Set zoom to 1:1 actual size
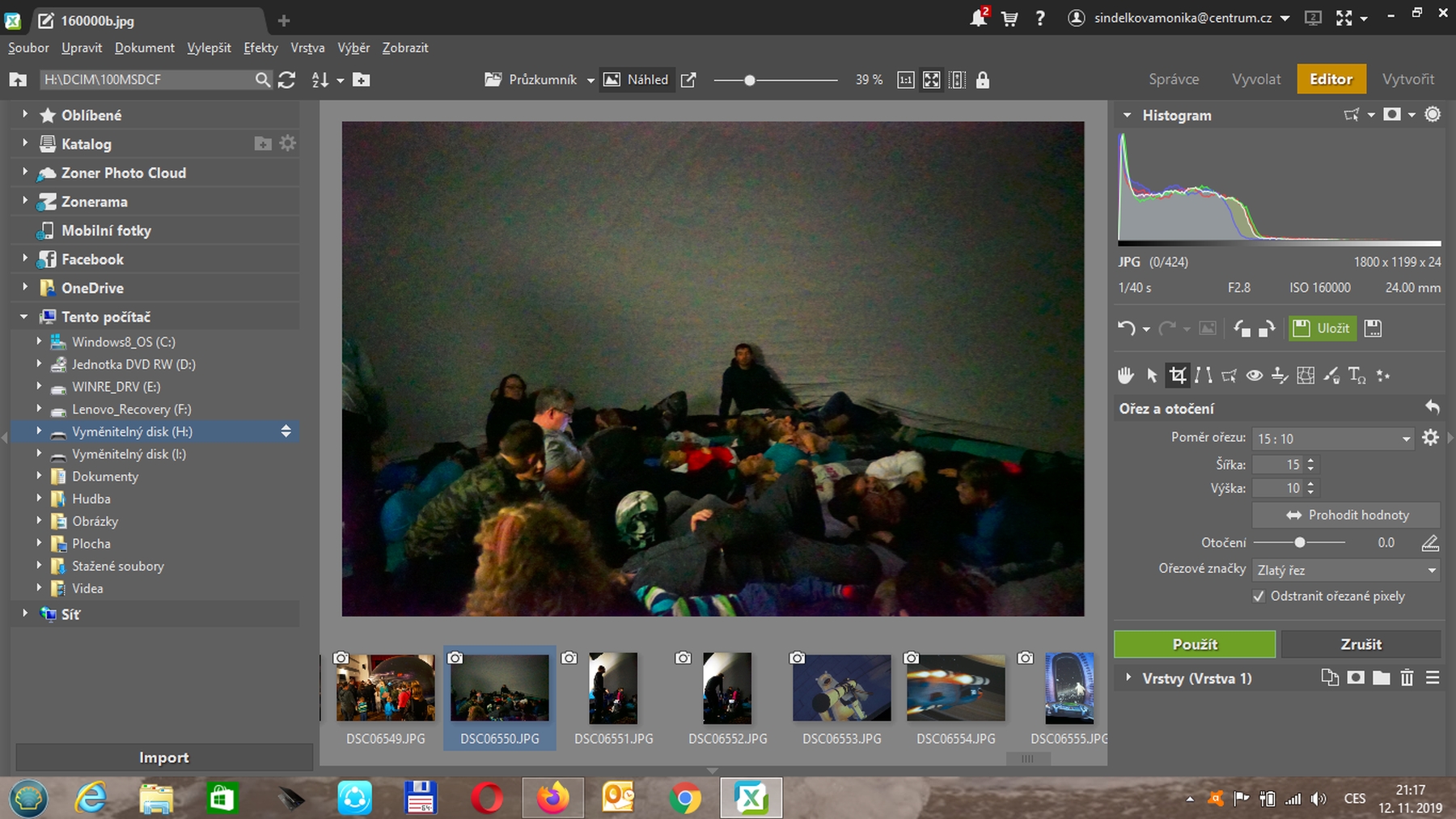This screenshot has height=819, width=1456. coord(906,80)
